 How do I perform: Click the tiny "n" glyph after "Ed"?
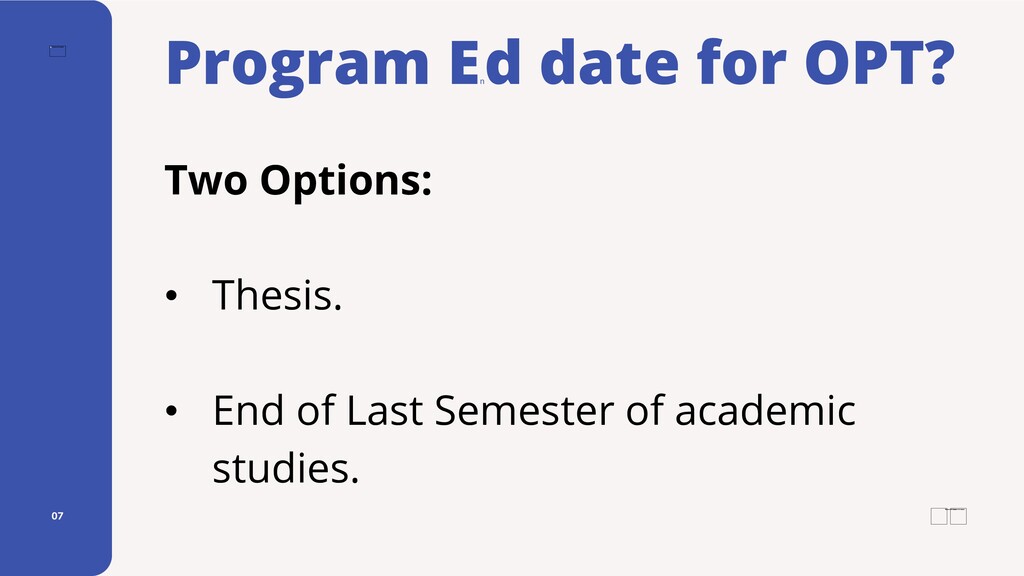(x=482, y=82)
